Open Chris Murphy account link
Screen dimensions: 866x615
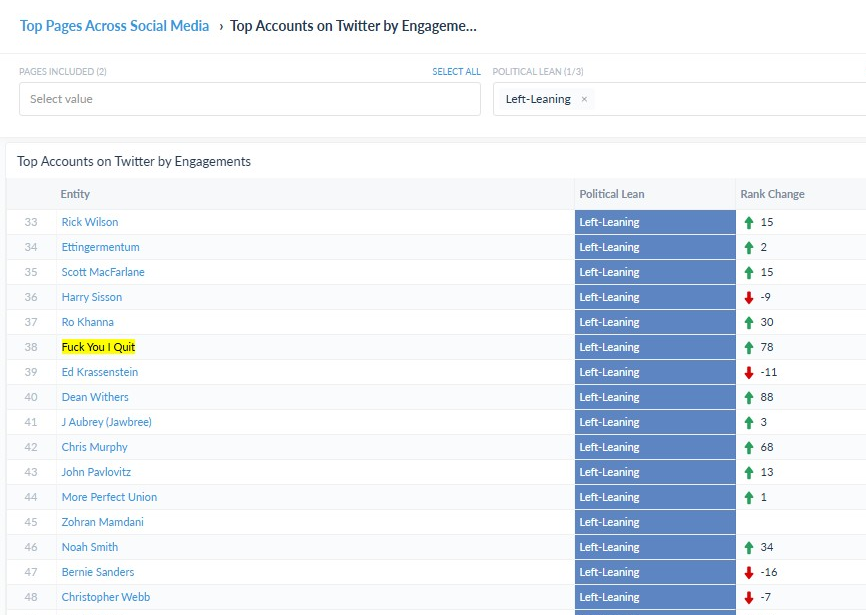coord(94,447)
